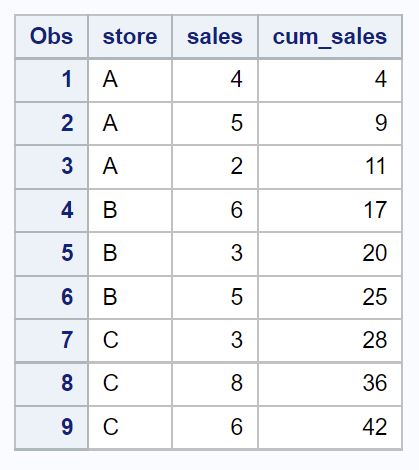This screenshot has height=470, width=419.
Task: Click the sales column header
Action: (215, 36)
